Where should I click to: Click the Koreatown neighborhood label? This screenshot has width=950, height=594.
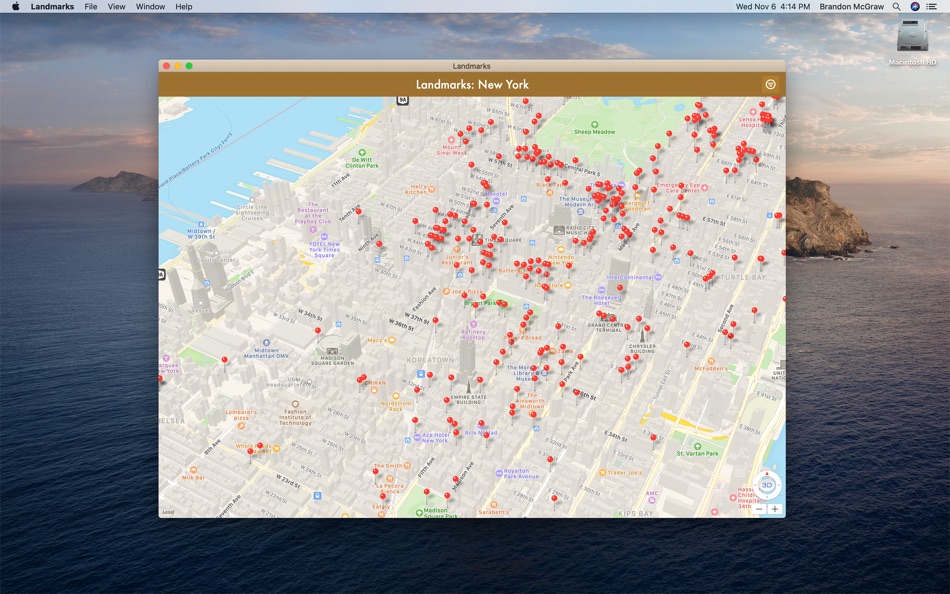coord(430,360)
